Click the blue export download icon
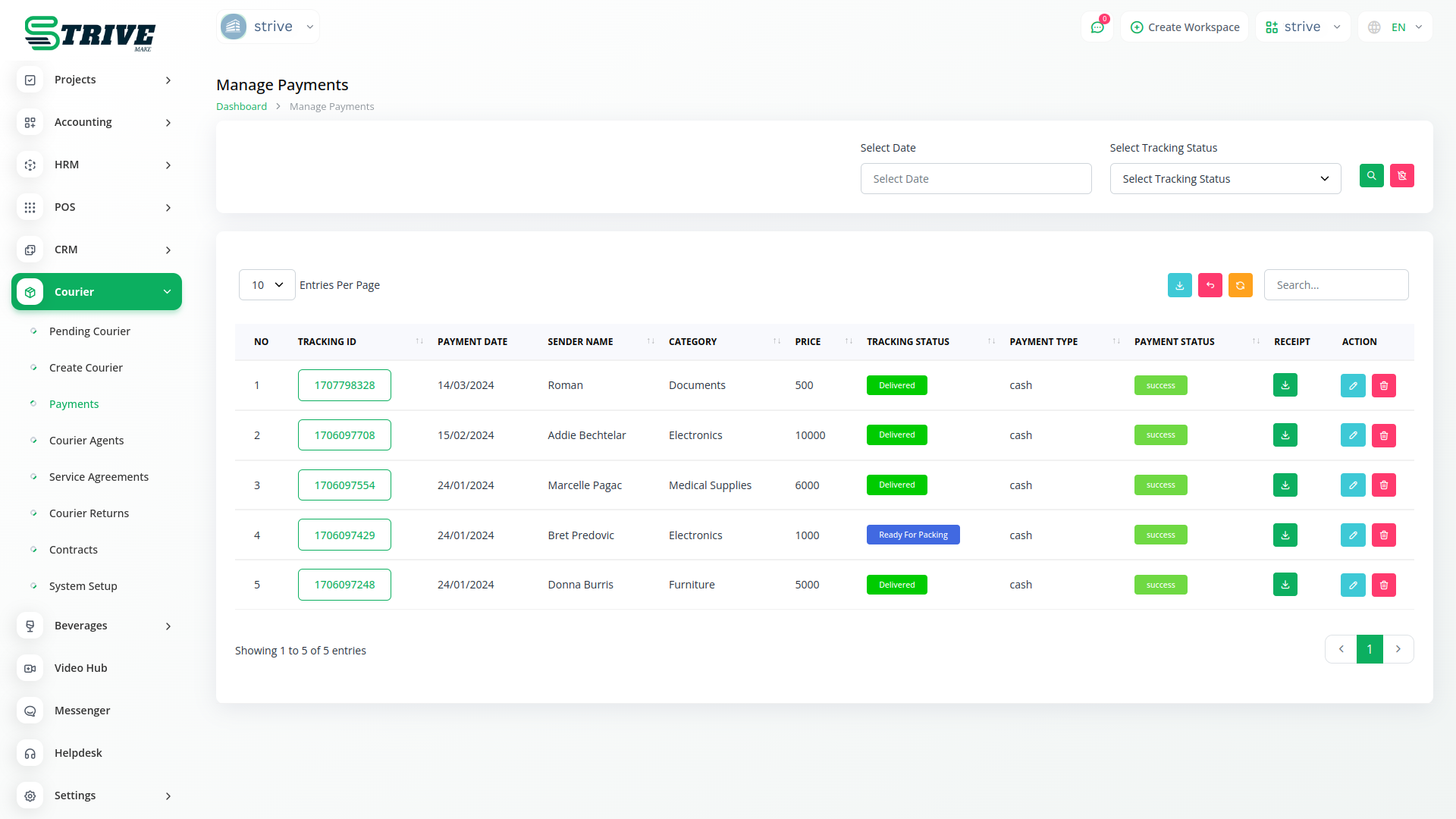 (x=1179, y=285)
